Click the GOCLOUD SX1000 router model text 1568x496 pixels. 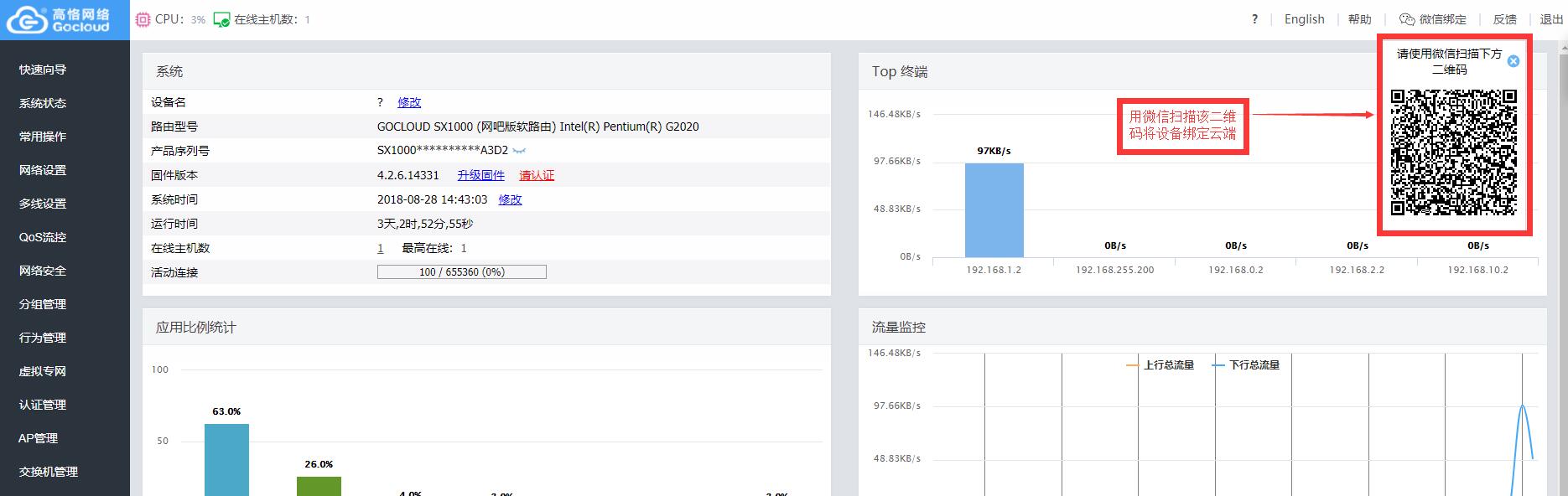click(538, 127)
